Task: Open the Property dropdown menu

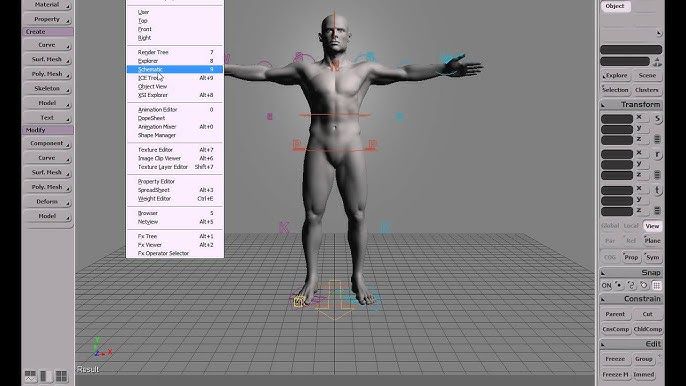Action: (x=47, y=19)
